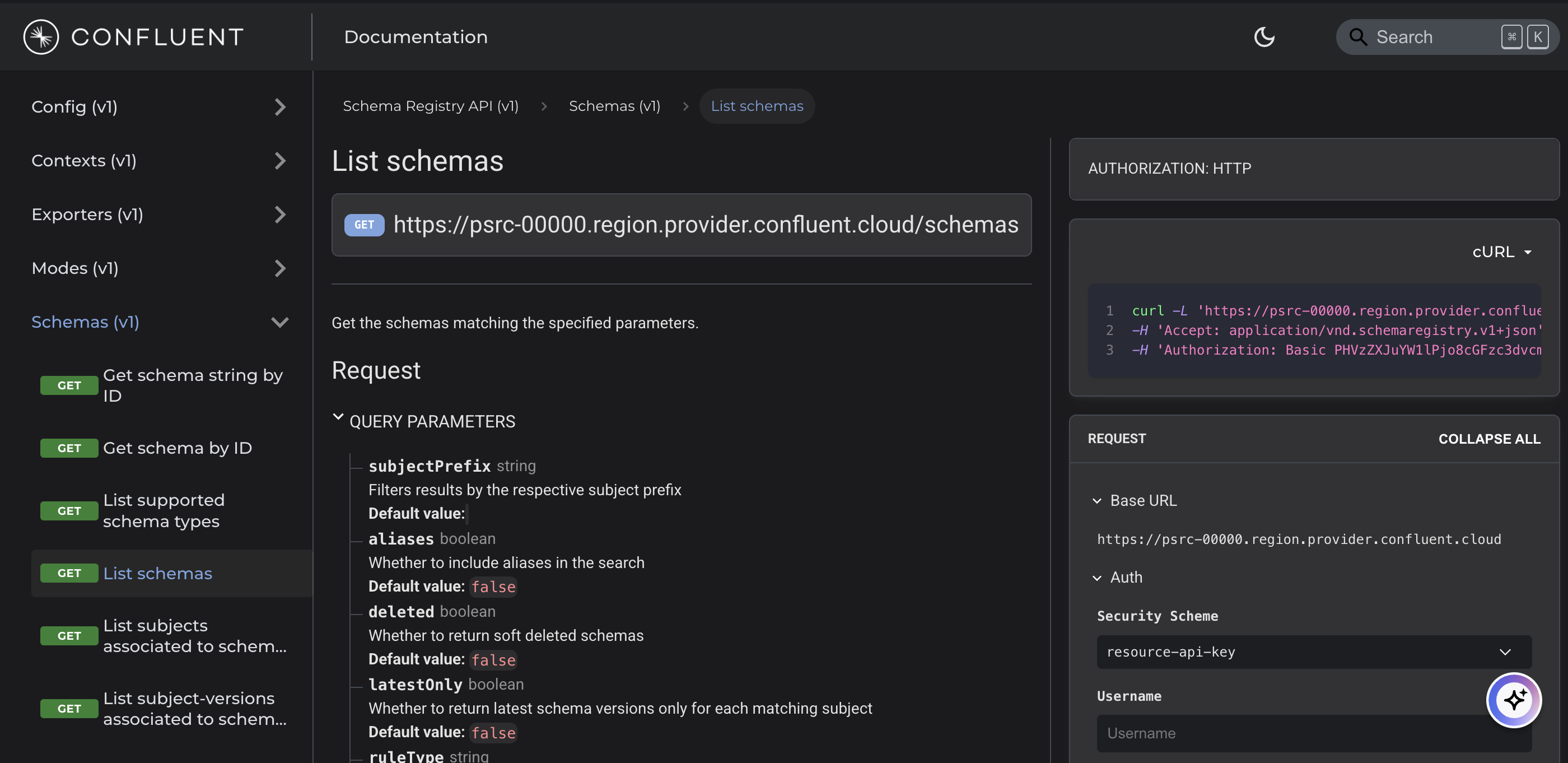Viewport: 1568px width, 763px height.
Task: Open Modes (v1) in sidebar
Action: pyautogui.click(x=75, y=268)
